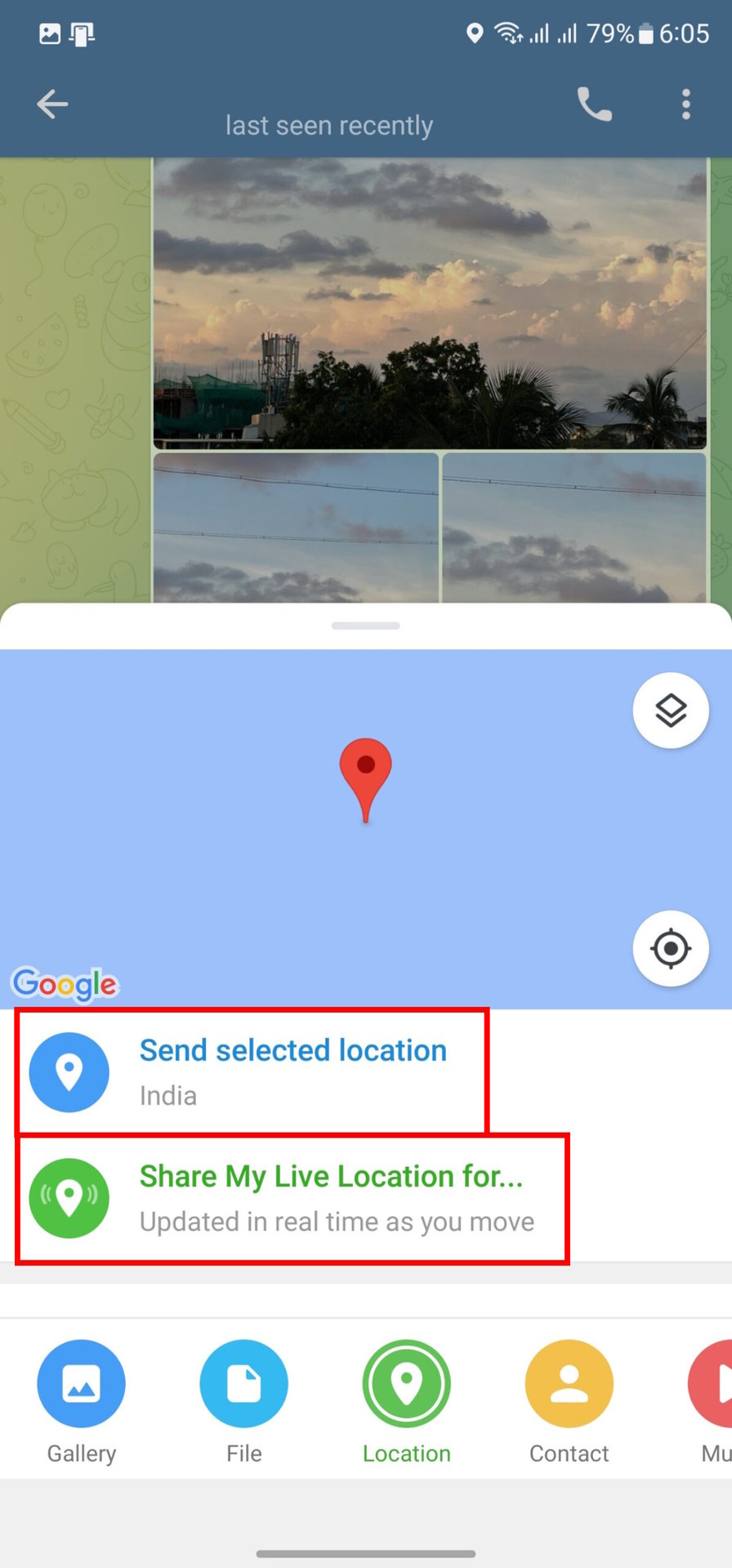This screenshot has width=732, height=1568.
Task: Open the lower right sky photo
Action: pos(574,528)
